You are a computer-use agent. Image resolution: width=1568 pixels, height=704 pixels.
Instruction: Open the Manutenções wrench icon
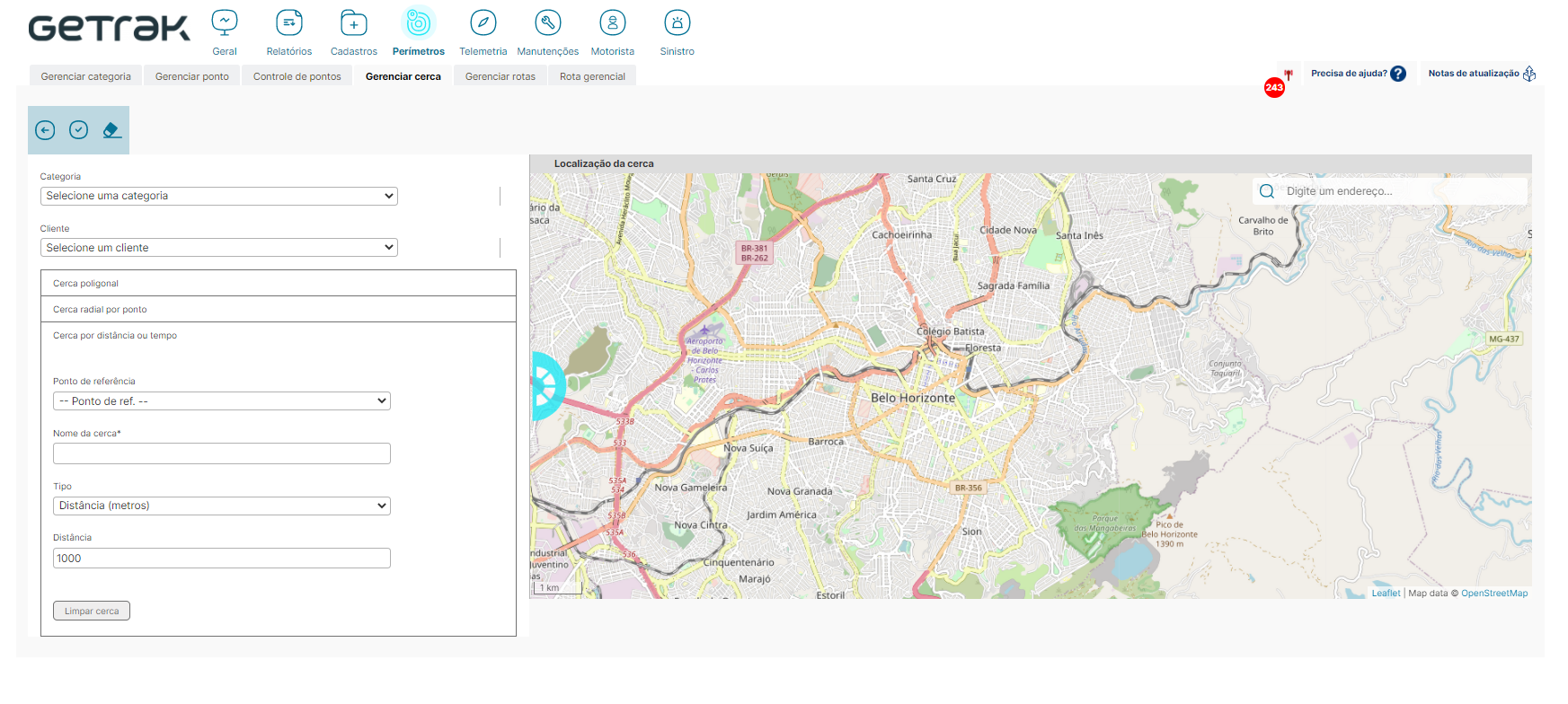coord(548,22)
